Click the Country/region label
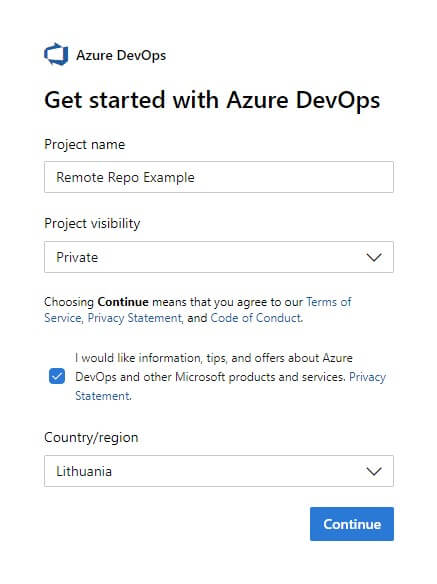This screenshot has height=584, width=437. point(91,437)
